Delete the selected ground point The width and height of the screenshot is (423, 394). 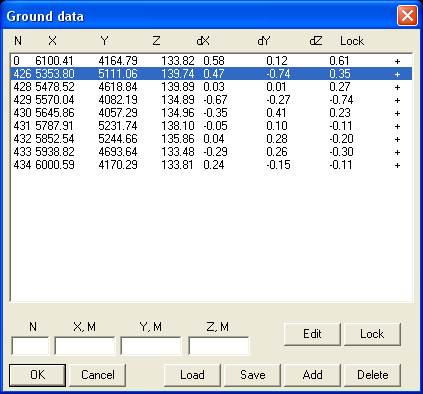[x=372, y=375]
